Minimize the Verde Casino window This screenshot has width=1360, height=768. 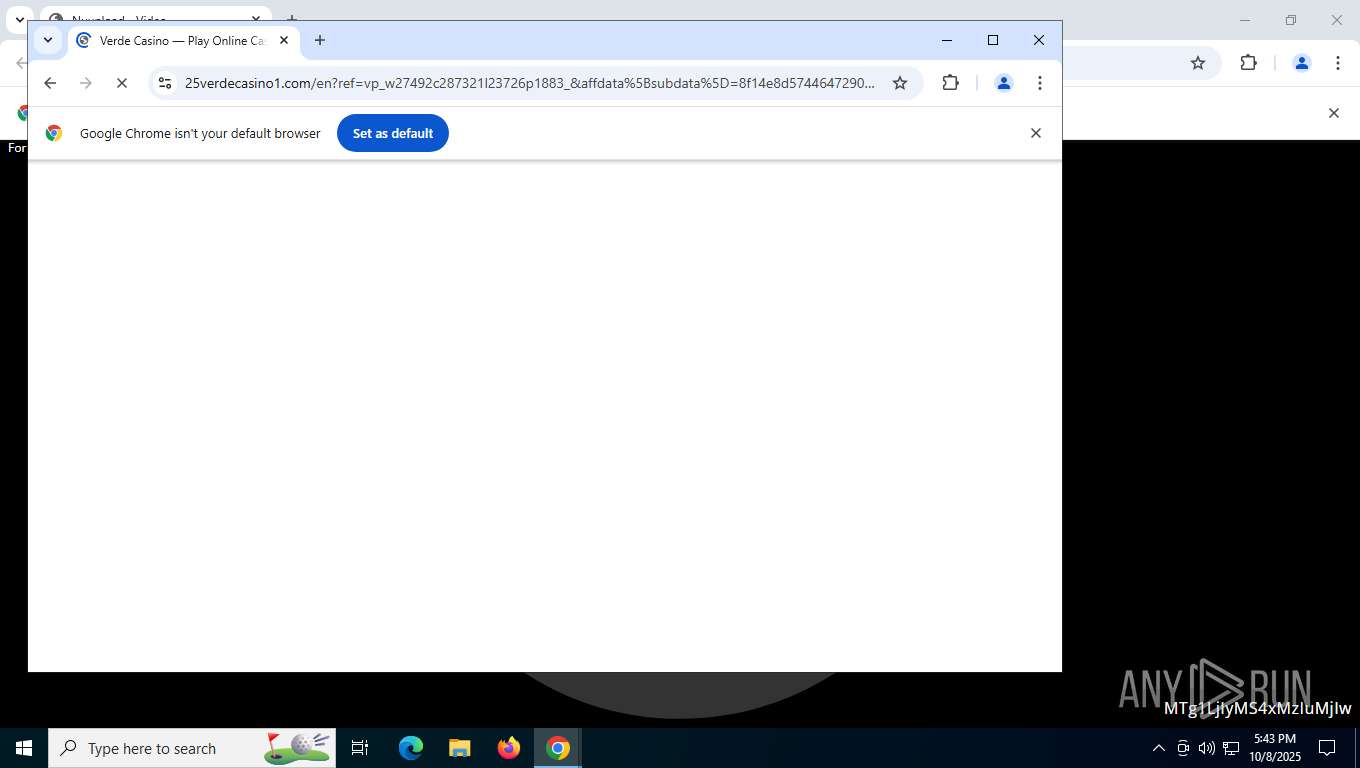(x=947, y=40)
